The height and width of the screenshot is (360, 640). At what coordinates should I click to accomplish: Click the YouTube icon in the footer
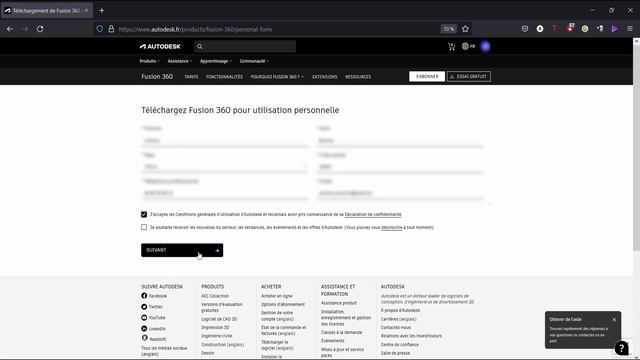point(144,318)
